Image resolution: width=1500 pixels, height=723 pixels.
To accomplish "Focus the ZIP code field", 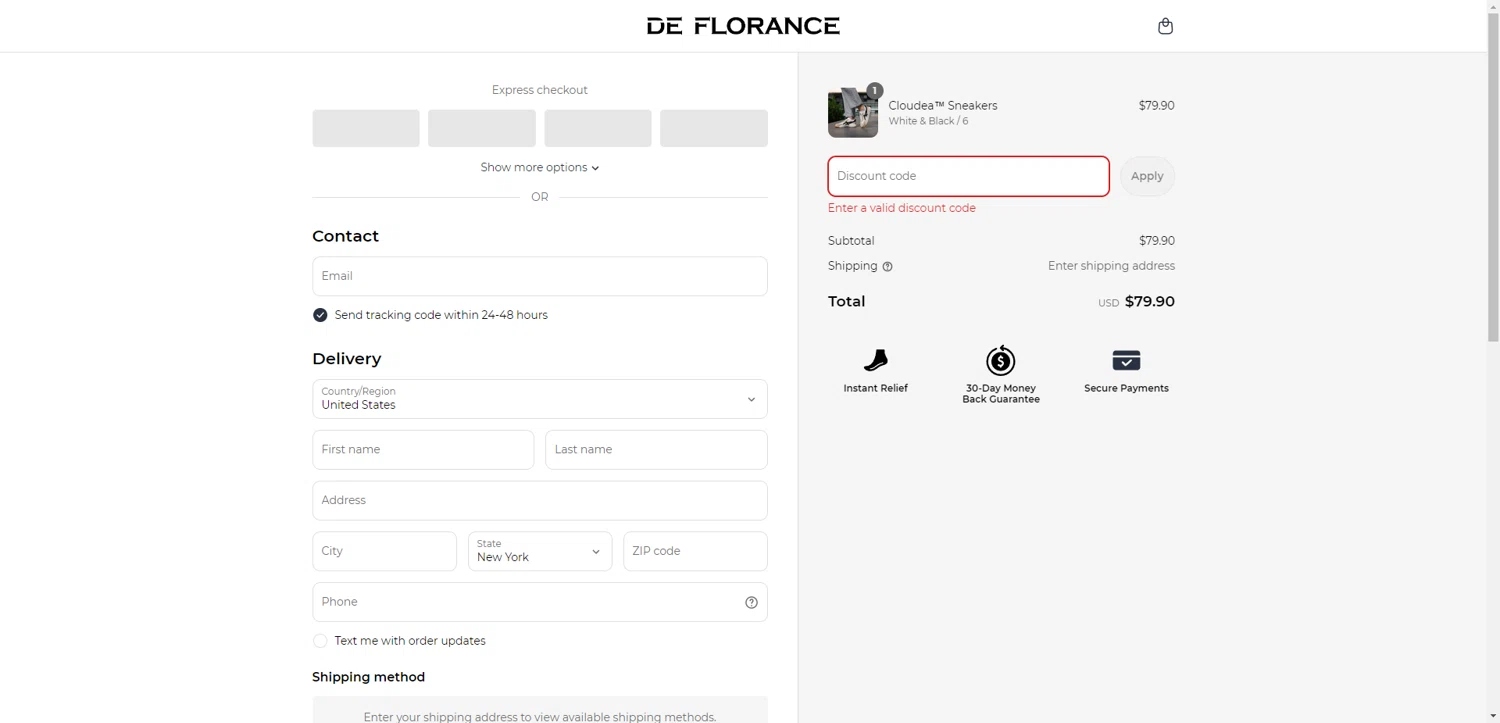I will pos(695,551).
